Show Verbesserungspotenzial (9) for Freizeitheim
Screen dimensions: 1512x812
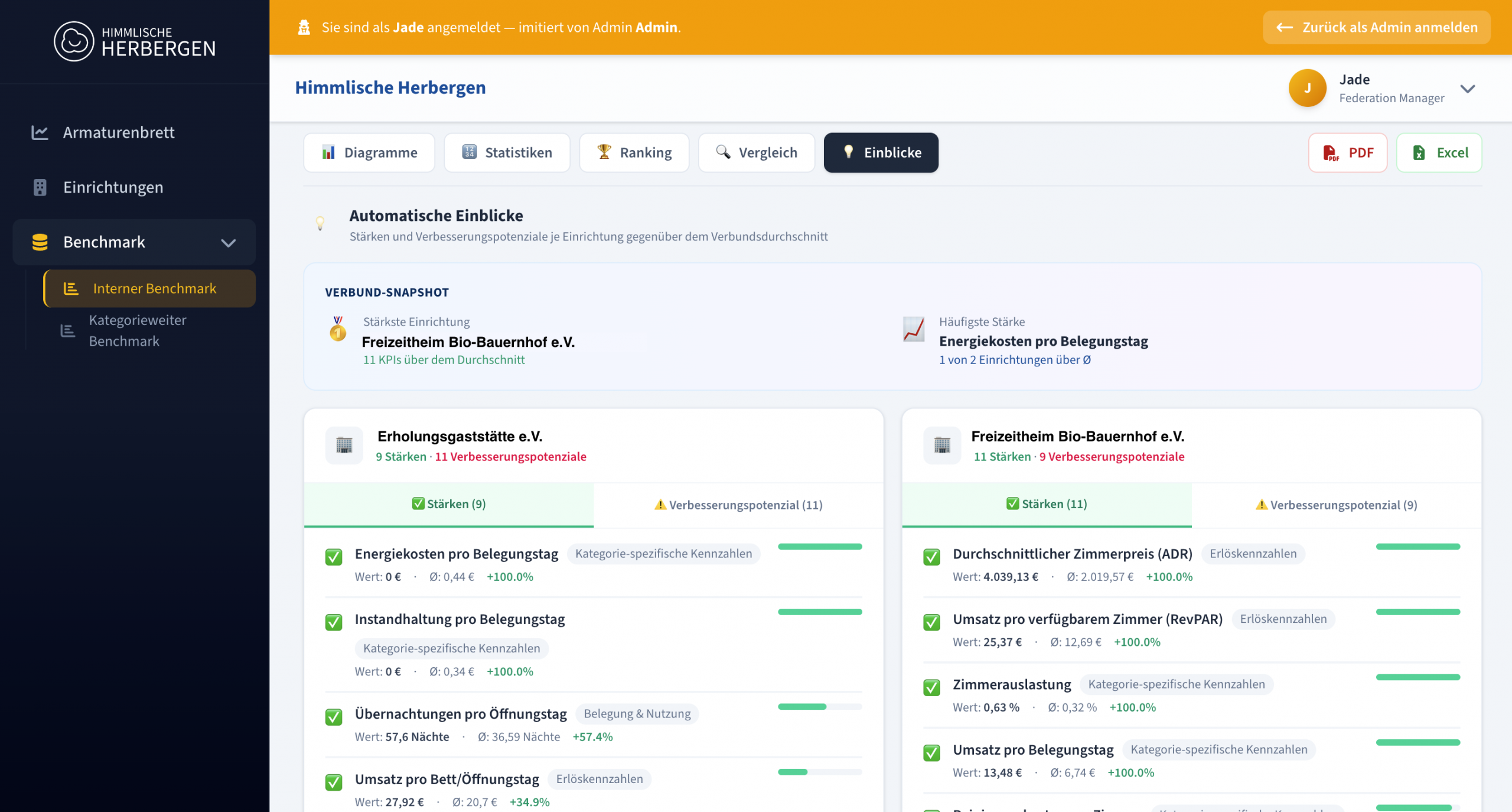1336,505
